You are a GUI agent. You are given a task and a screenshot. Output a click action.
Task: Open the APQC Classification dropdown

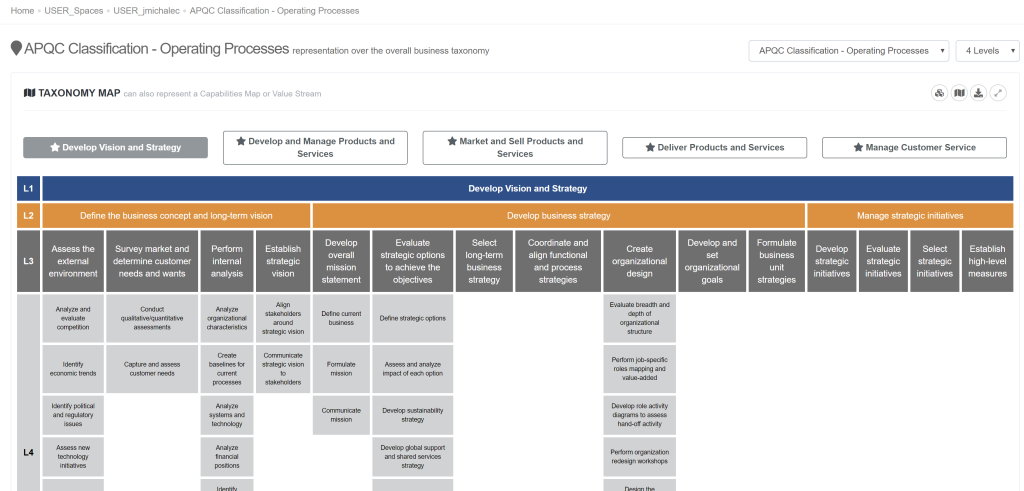(x=848, y=51)
